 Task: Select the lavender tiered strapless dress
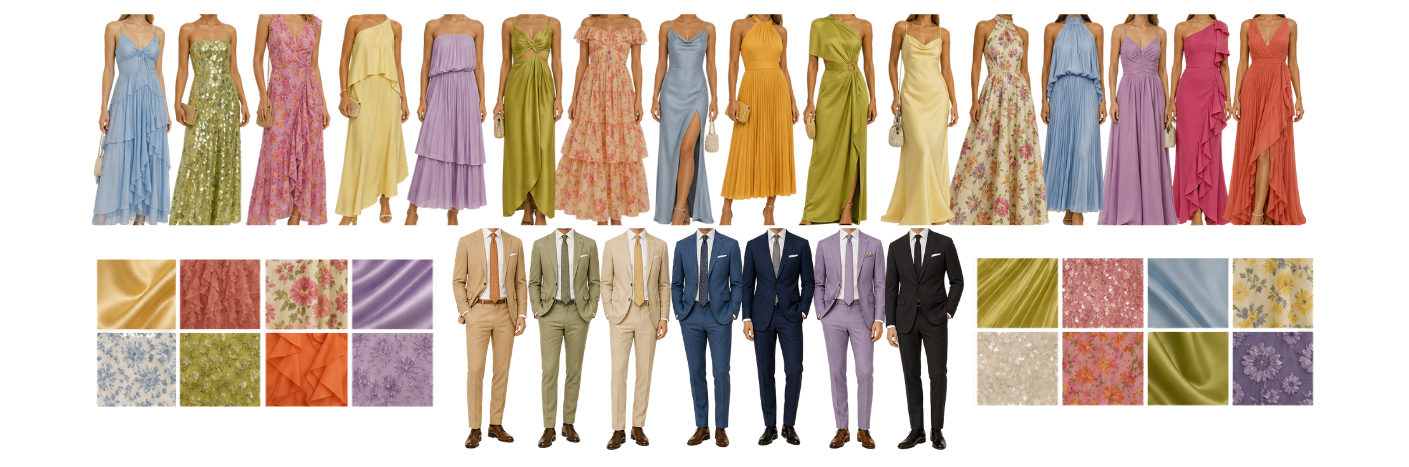pyautogui.click(x=447, y=119)
